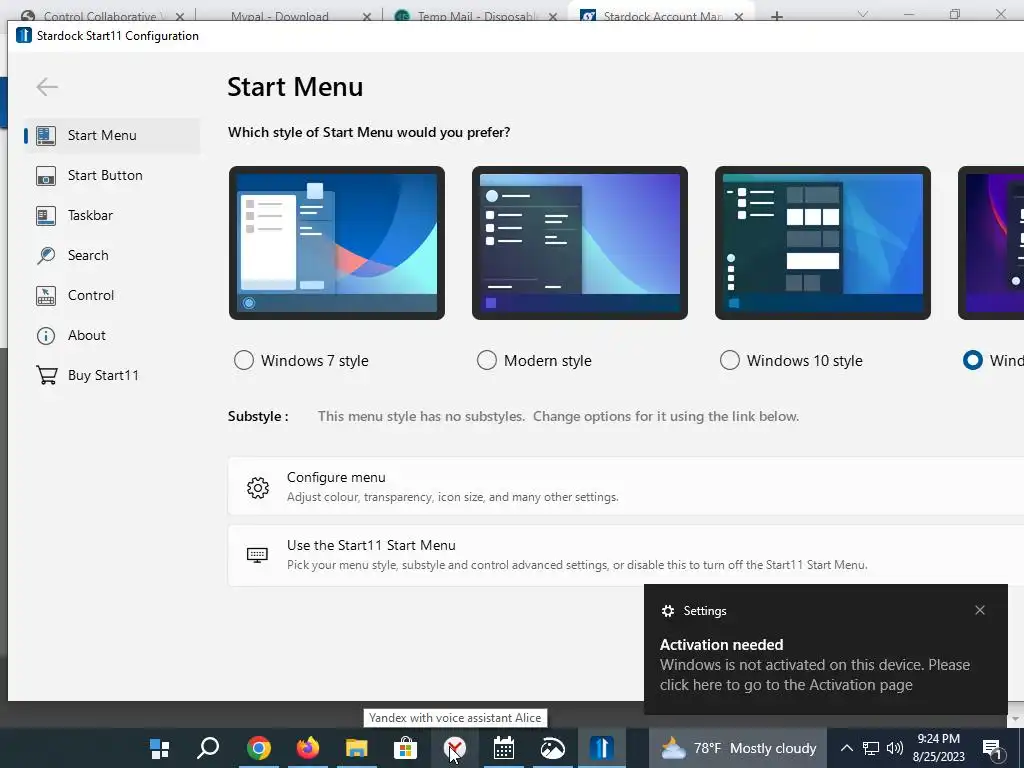Open the Buy Start11 page
The image size is (1024, 768).
pos(112,375)
